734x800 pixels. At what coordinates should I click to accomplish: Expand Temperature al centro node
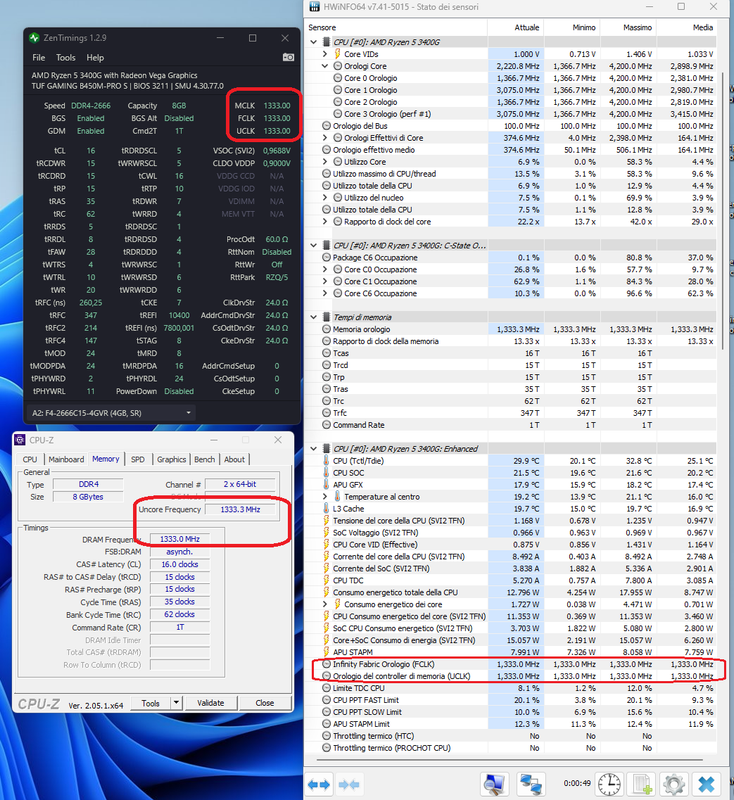(x=325, y=496)
